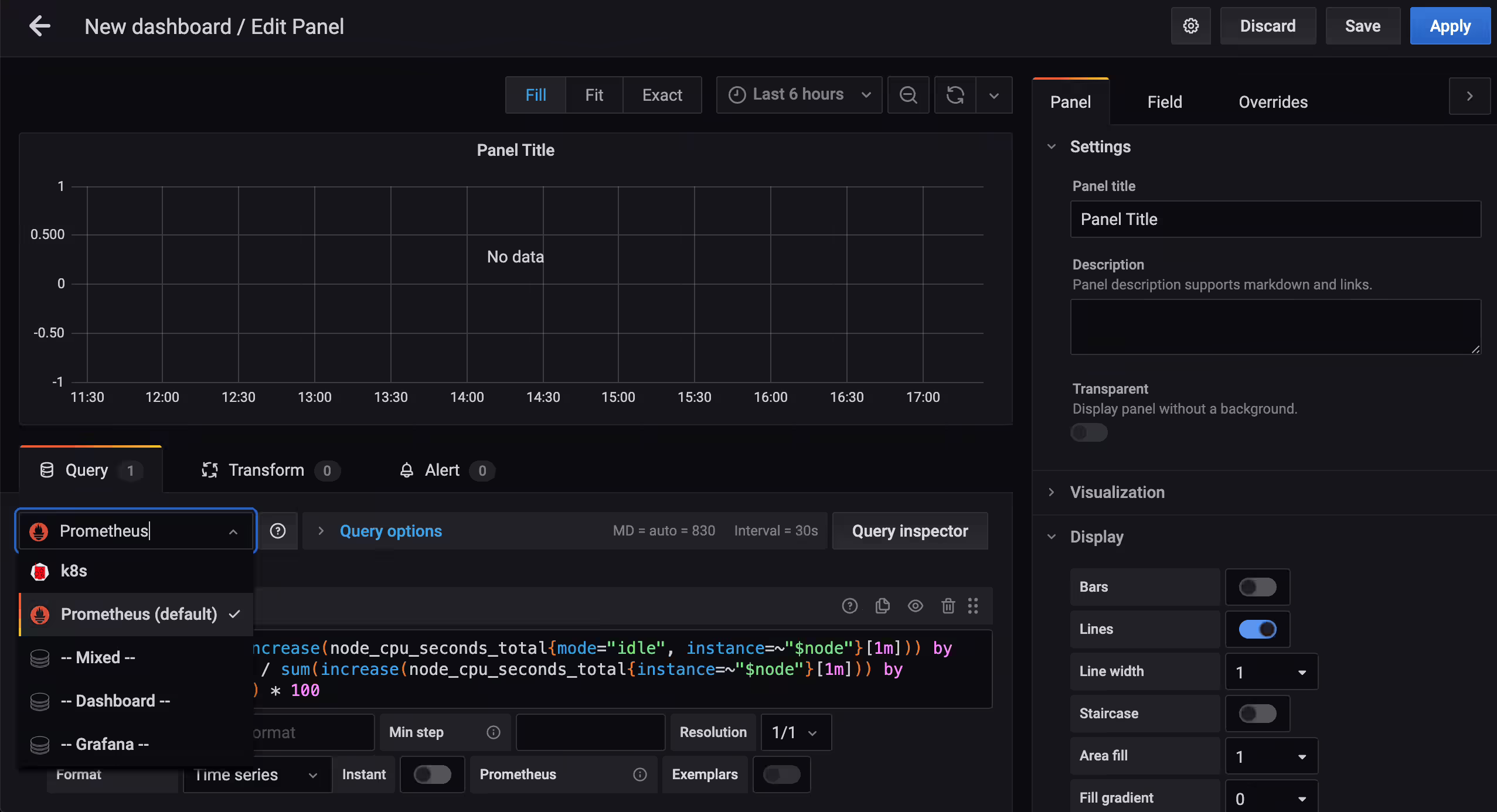Viewport: 1497px width, 812px height.
Task: Delete the query with the trash icon
Action: (x=948, y=606)
